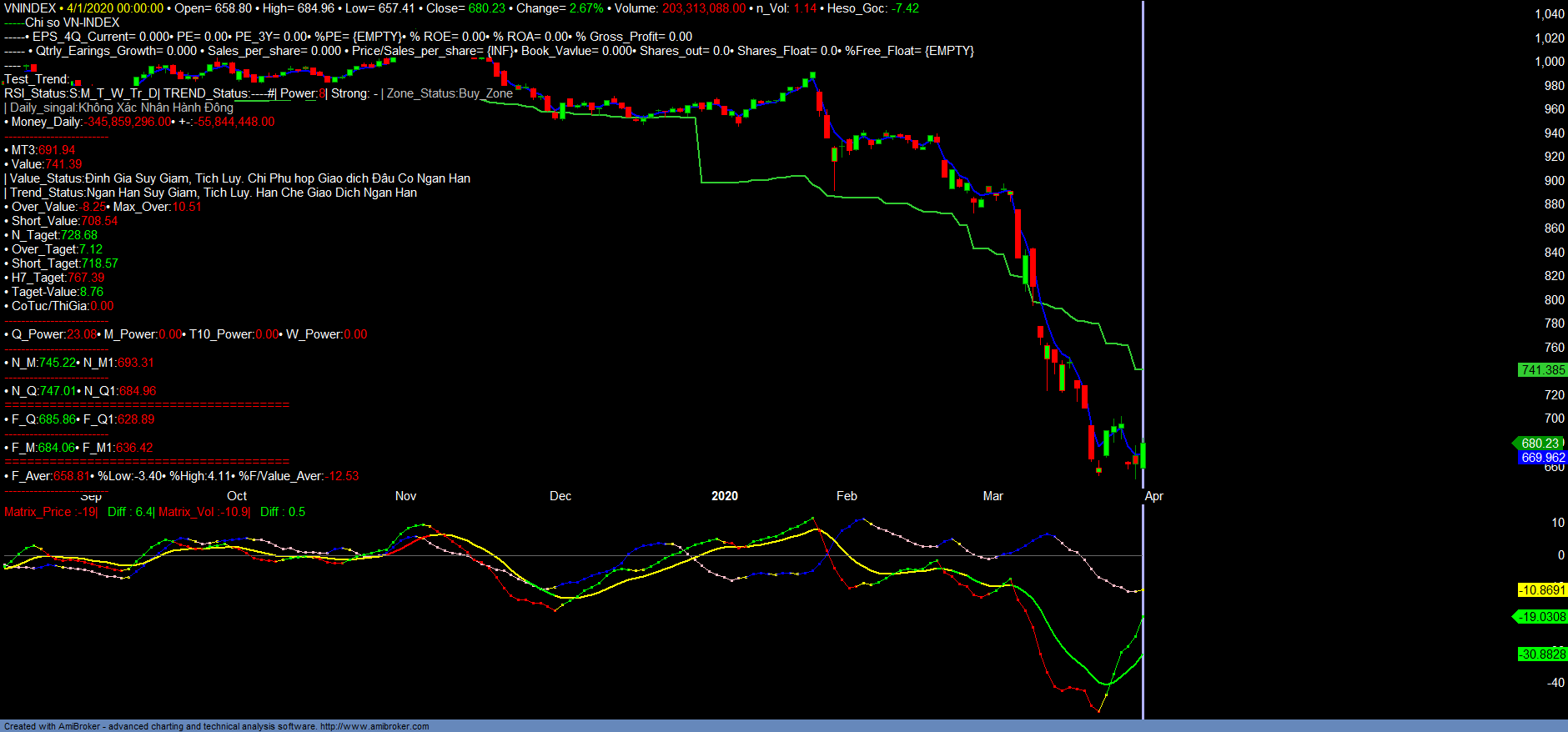The image size is (1568, 732).
Task: Select the Mar label on the time axis
Action: (x=993, y=496)
